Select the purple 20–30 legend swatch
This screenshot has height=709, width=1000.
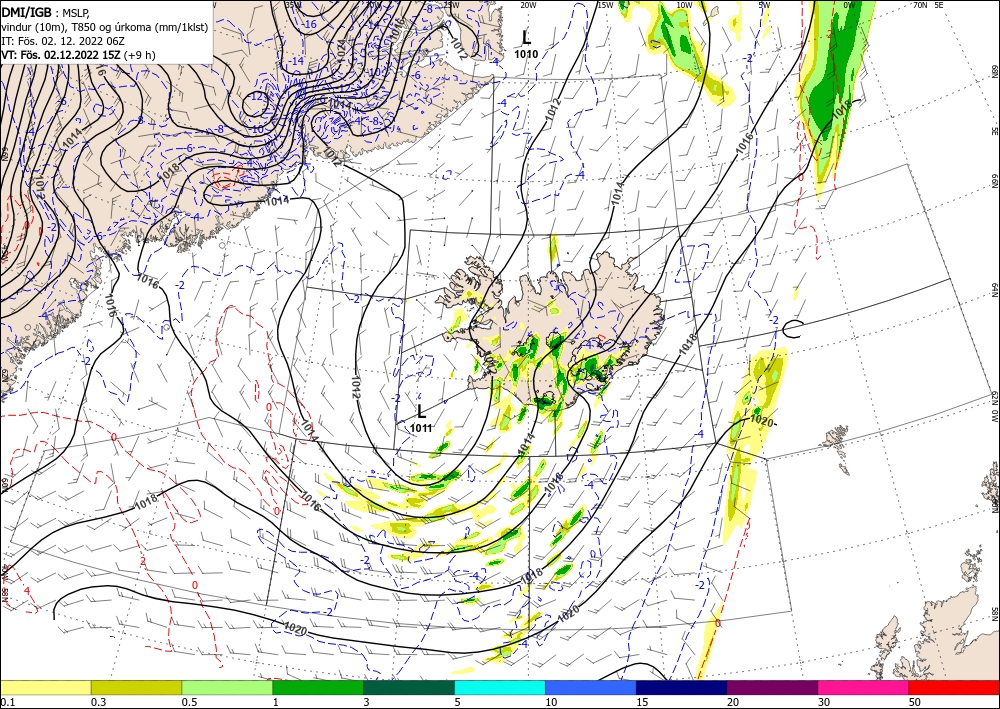click(772, 687)
